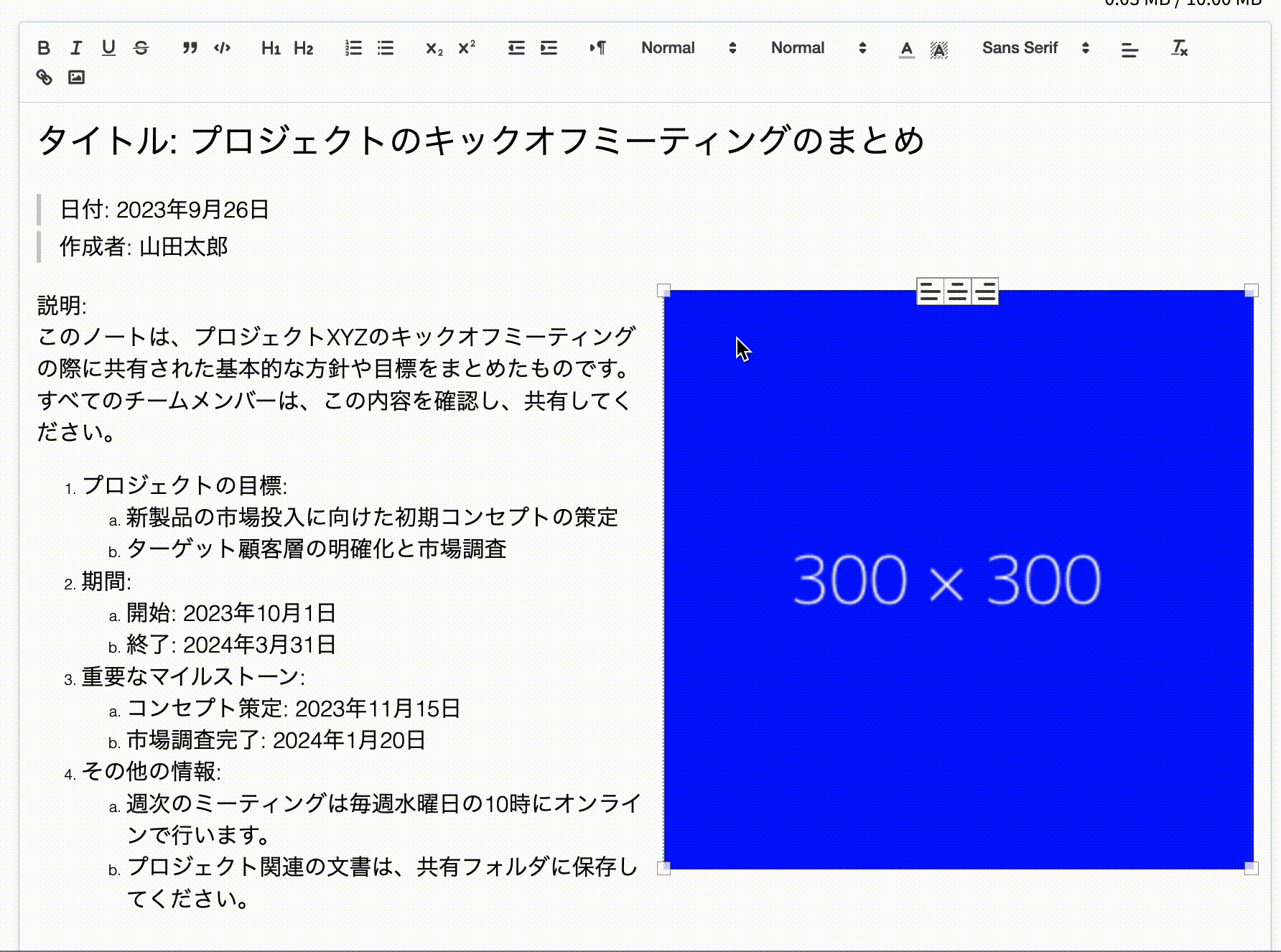Click sub-item 市場調査完了: 2024年1月20日
Screen dimensions: 1281x952
(276, 740)
